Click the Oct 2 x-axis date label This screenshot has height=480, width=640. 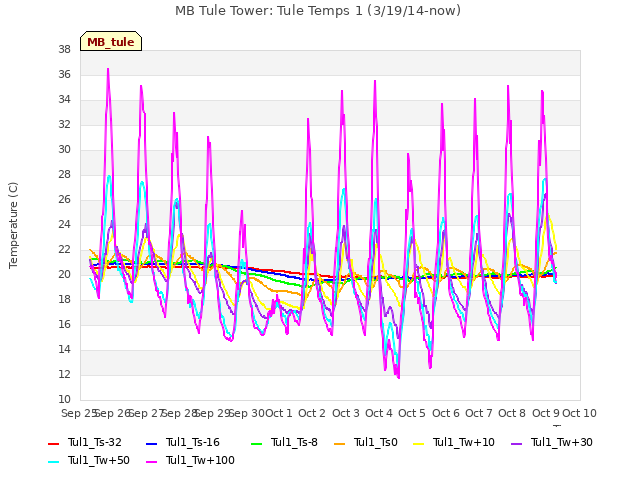pyautogui.click(x=312, y=413)
